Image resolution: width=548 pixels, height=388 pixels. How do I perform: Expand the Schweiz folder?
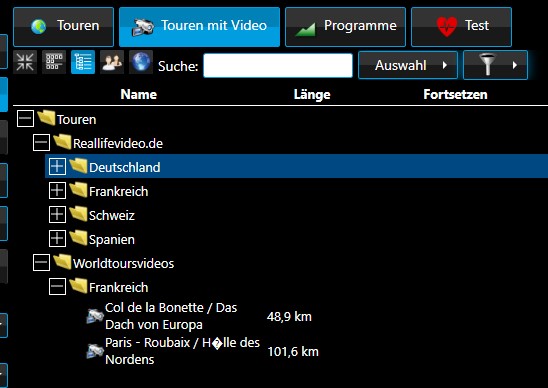coord(57,215)
